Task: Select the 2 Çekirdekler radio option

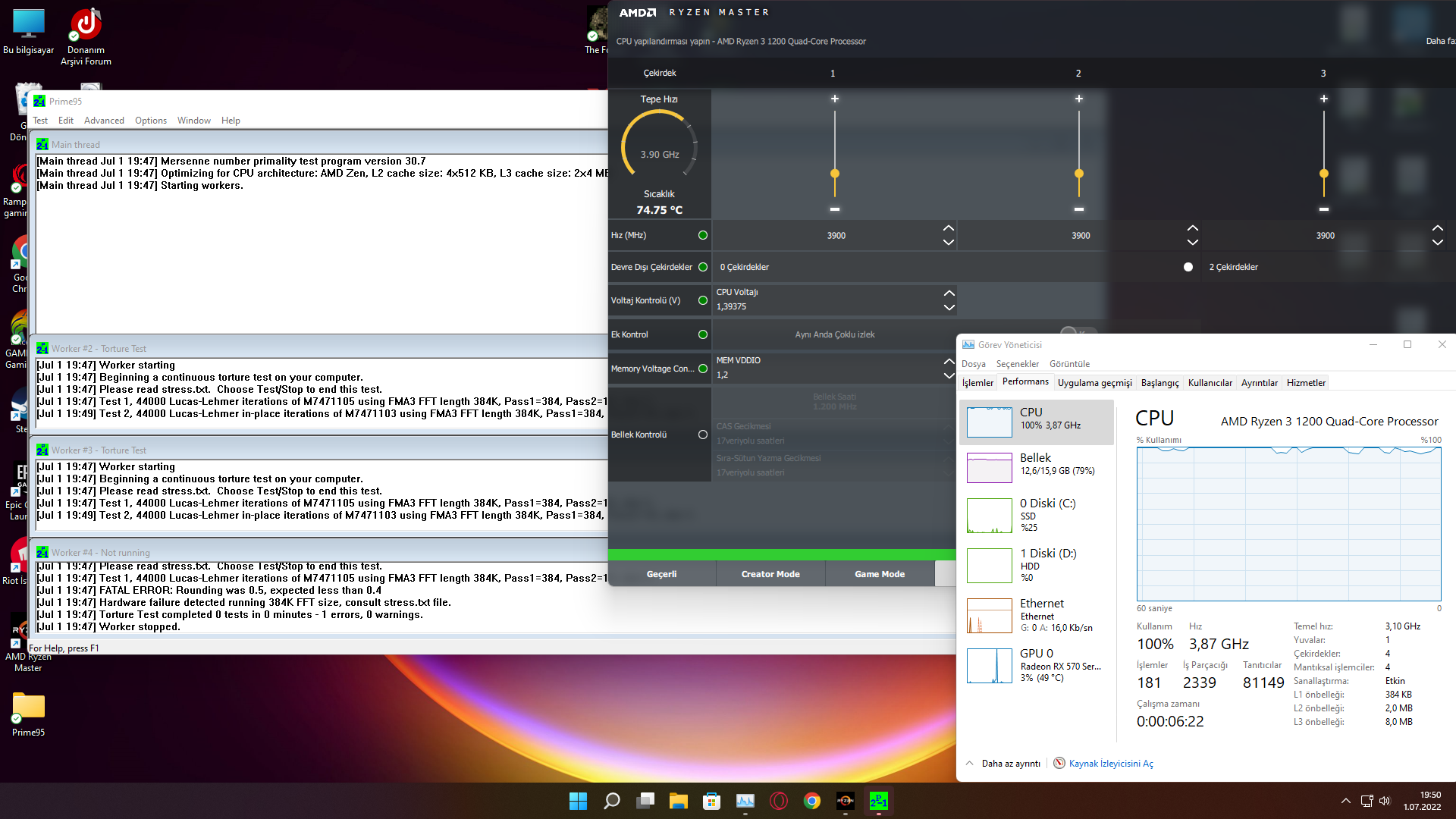Action: tap(1188, 267)
